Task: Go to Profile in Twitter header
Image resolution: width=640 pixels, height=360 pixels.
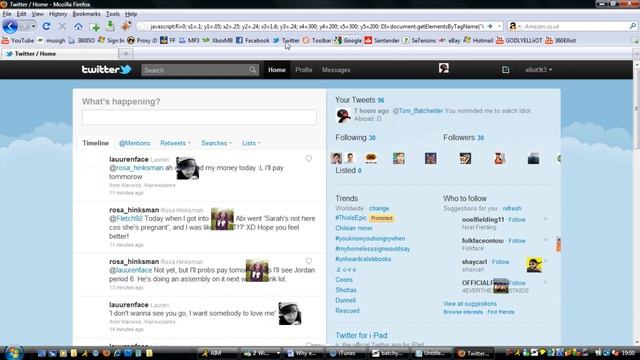Action: coord(304,70)
